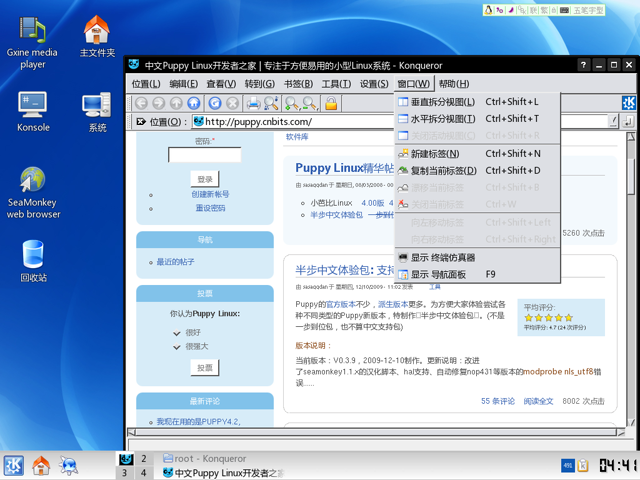This screenshot has height=480, width=640.
Task: Choose 水平拆分视图(T) menu entry
Action: tap(477, 119)
